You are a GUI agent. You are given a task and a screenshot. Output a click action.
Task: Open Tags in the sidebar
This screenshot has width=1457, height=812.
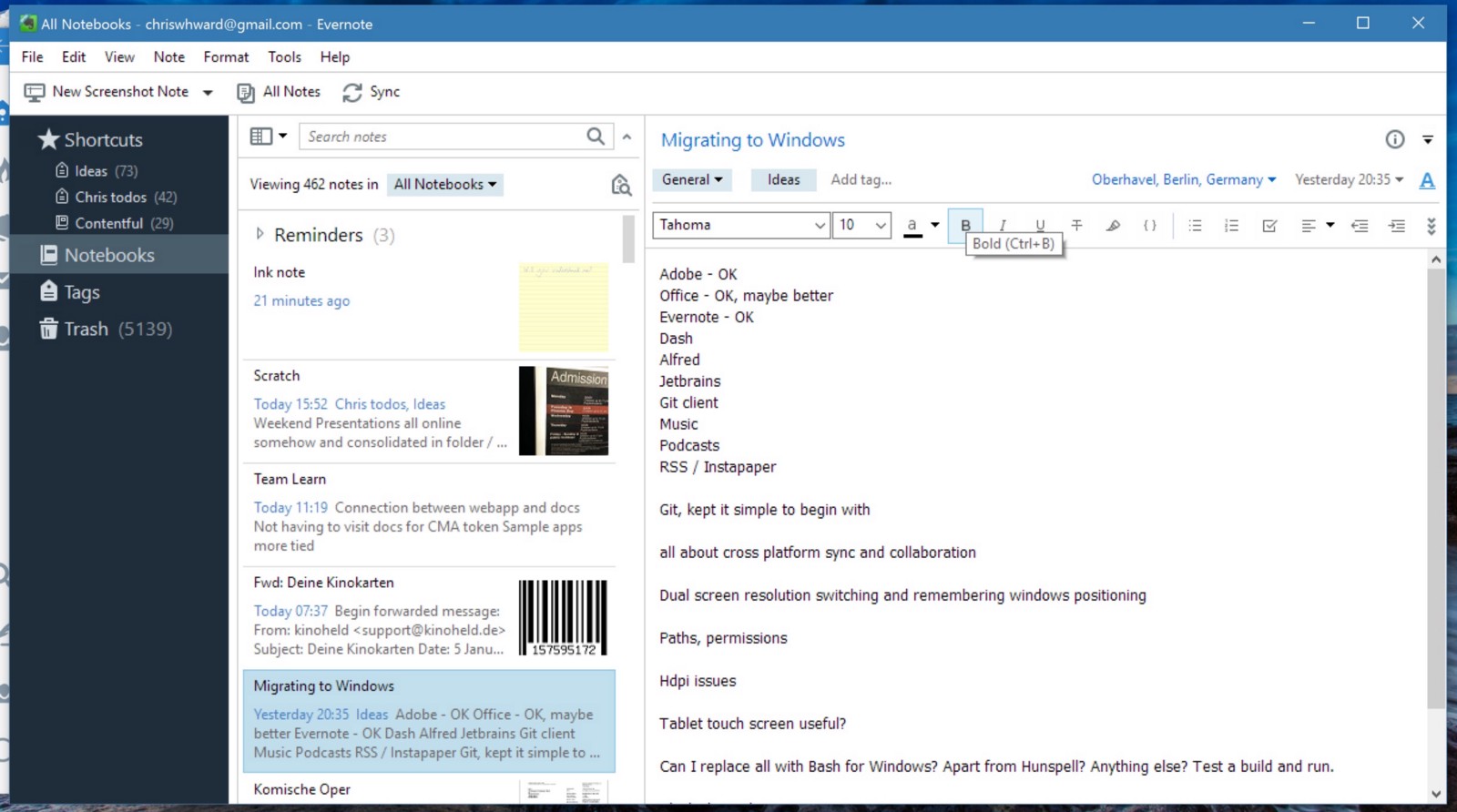(69, 292)
